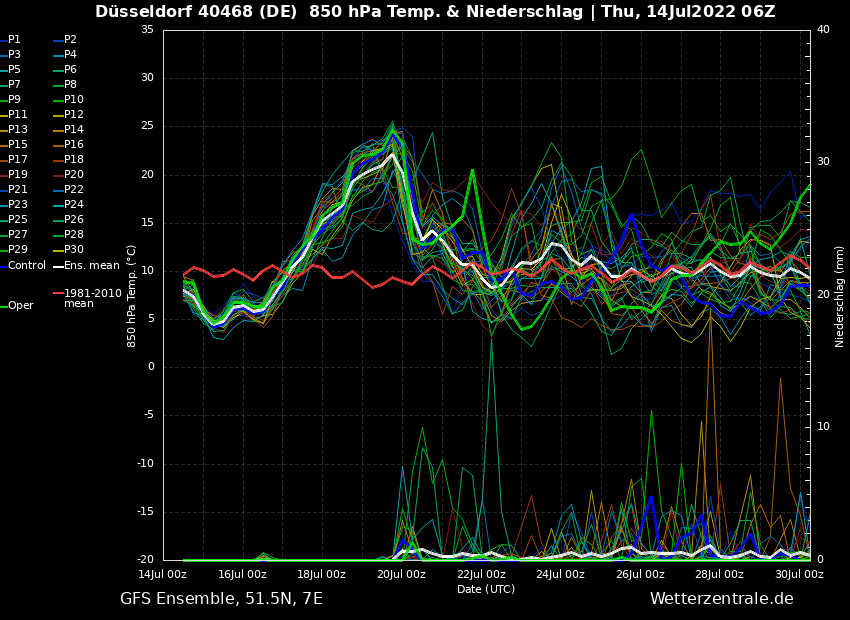This screenshot has height=620, width=850.
Task: Click the Niederschlag (mm) axis title
Action: (840, 296)
